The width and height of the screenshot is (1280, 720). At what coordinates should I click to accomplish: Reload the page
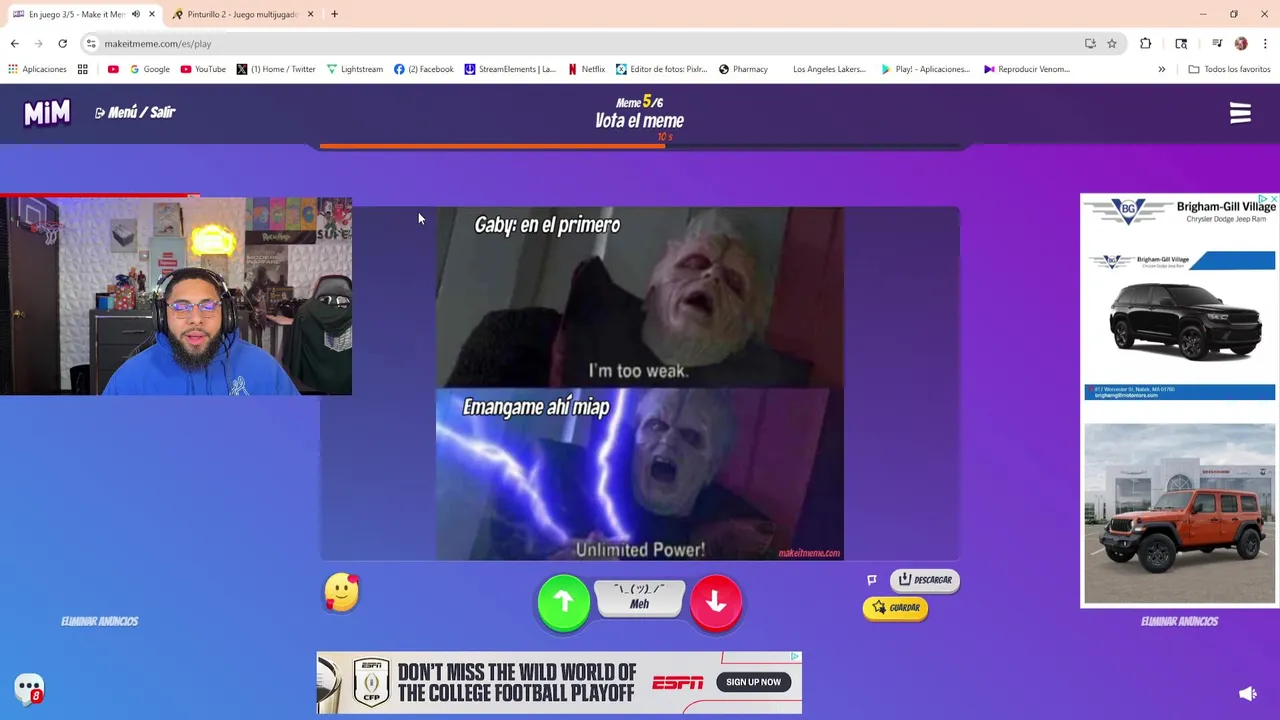[62, 43]
